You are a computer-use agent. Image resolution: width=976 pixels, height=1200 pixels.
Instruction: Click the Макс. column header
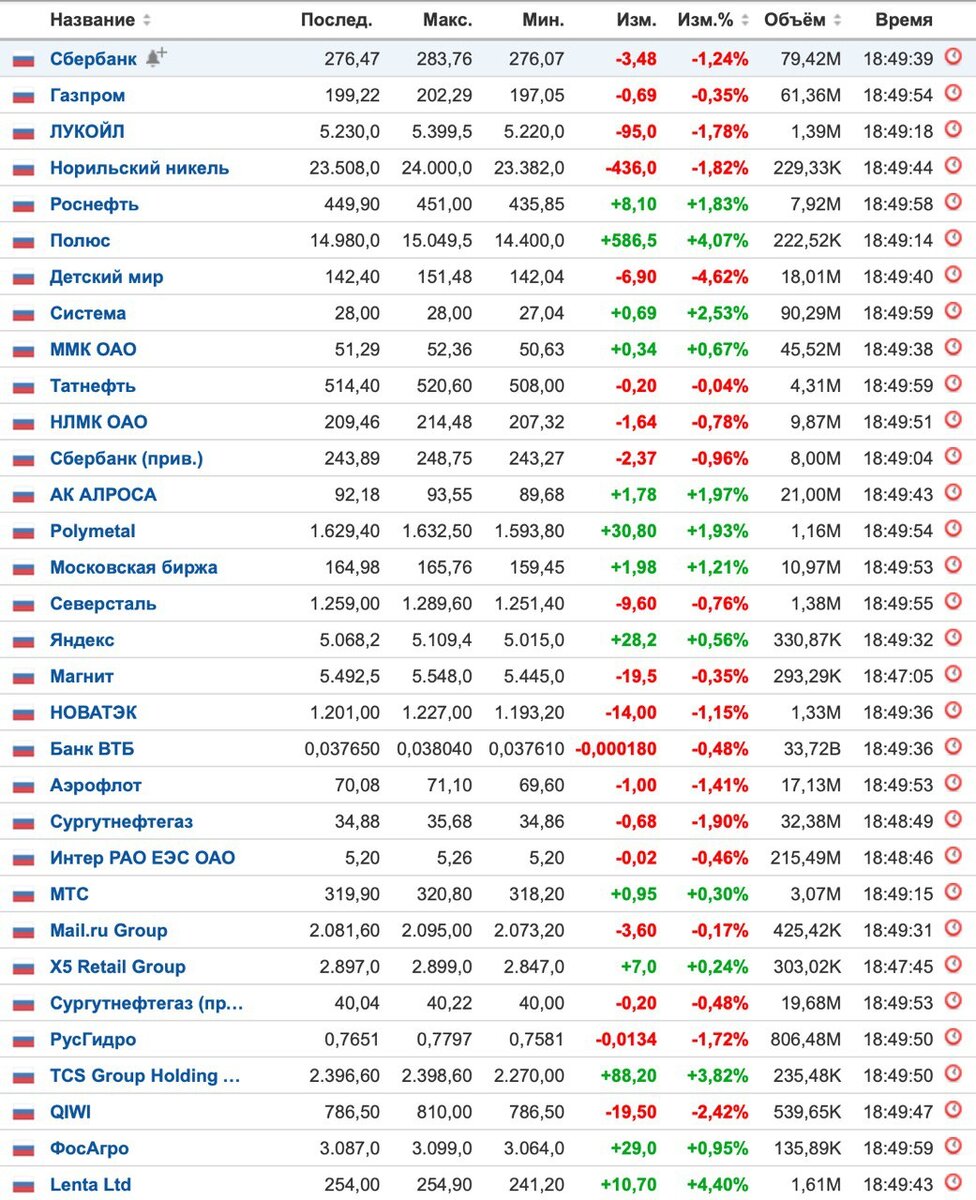click(x=447, y=20)
